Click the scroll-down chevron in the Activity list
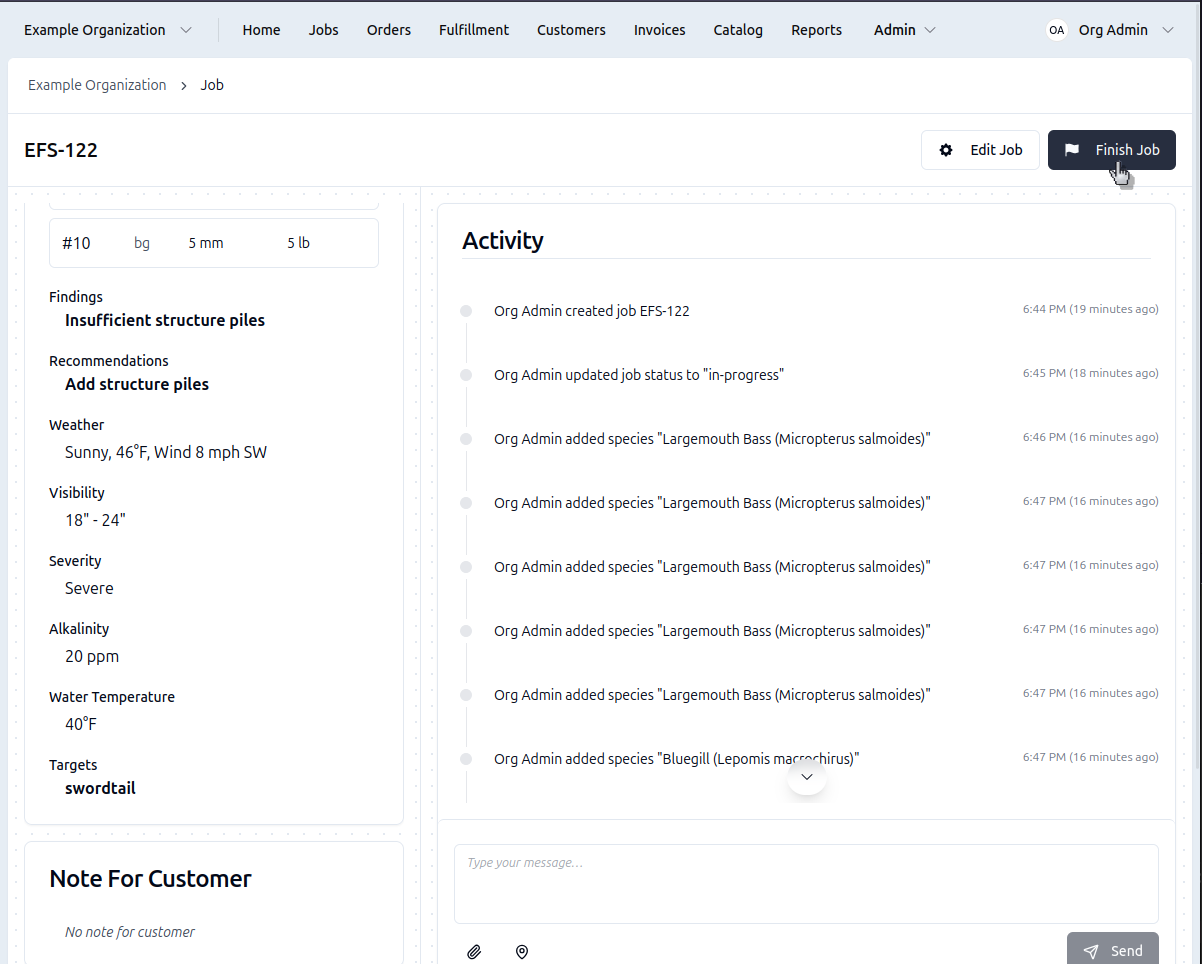Screen dimensions: 1202x964 point(807,777)
